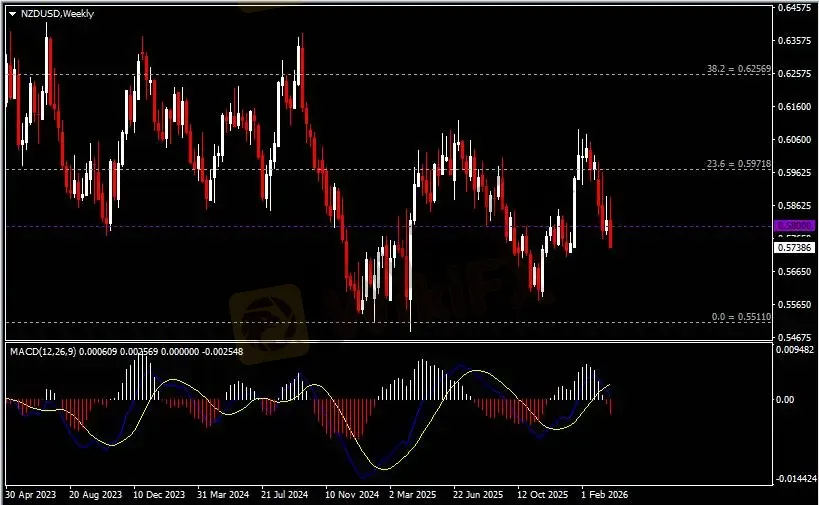This screenshot has height=505, width=819.
Task: Select the 23.6 = 0.59718 Fibonacci level
Action: click(x=738, y=164)
